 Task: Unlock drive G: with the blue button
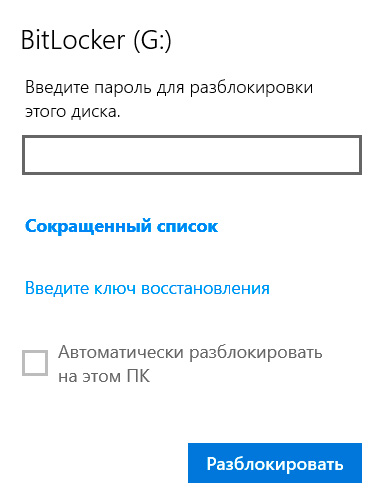275,463
